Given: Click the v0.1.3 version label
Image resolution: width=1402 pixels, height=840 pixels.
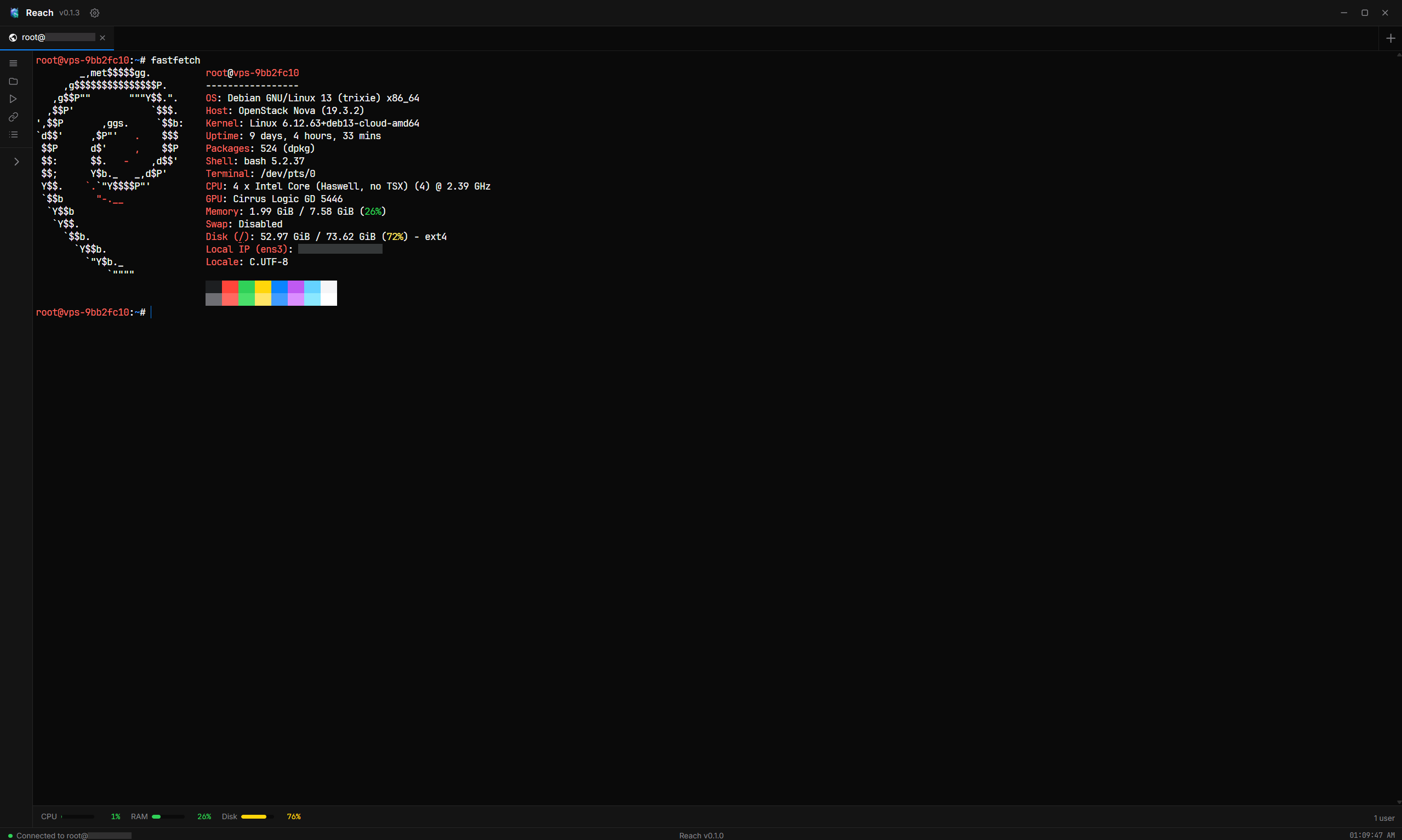Looking at the screenshot, I should (x=69, y=13).
